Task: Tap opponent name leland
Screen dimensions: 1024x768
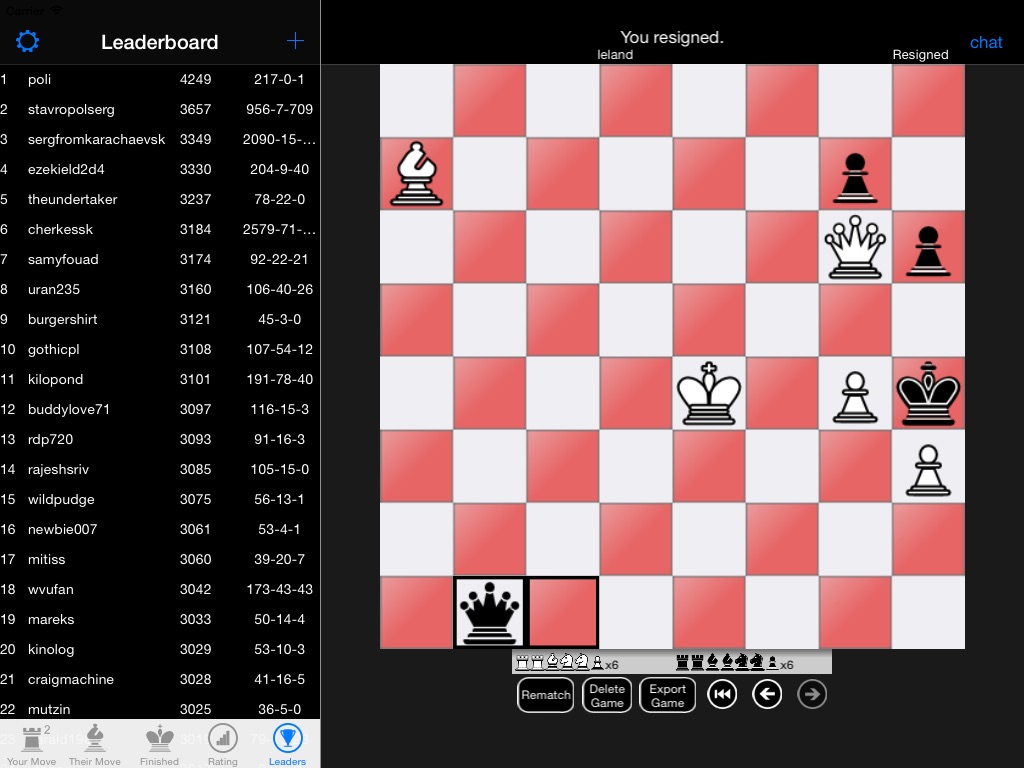Action: [615, 55]
